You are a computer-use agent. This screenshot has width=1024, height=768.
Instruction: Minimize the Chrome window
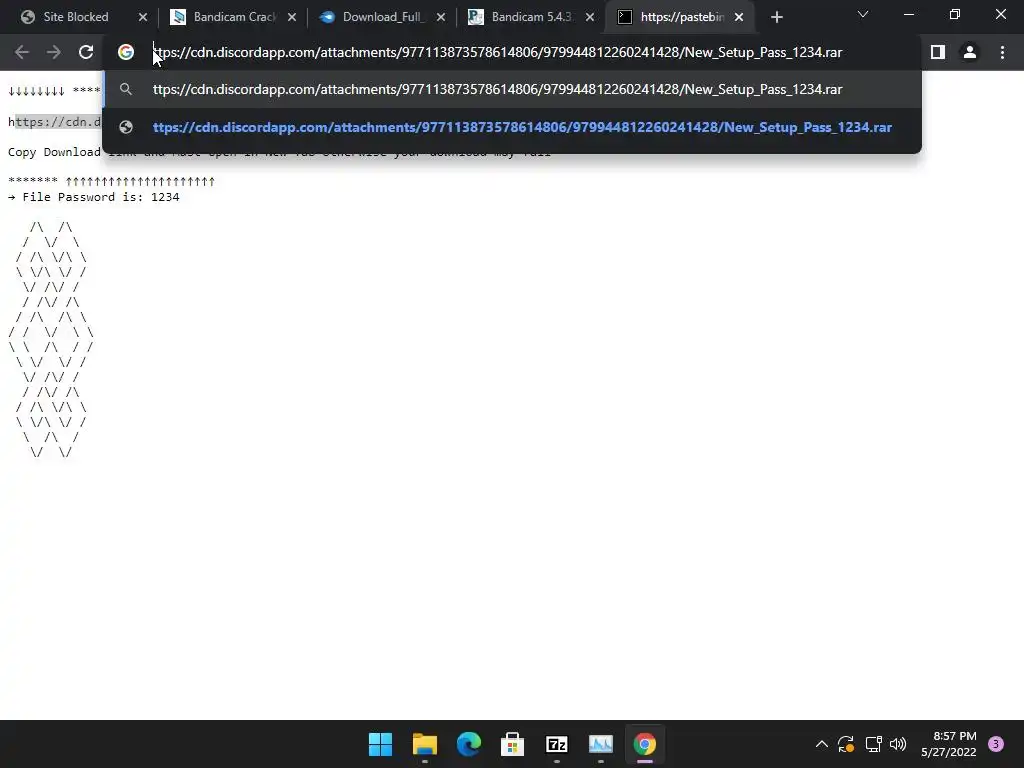pos(908,14)
